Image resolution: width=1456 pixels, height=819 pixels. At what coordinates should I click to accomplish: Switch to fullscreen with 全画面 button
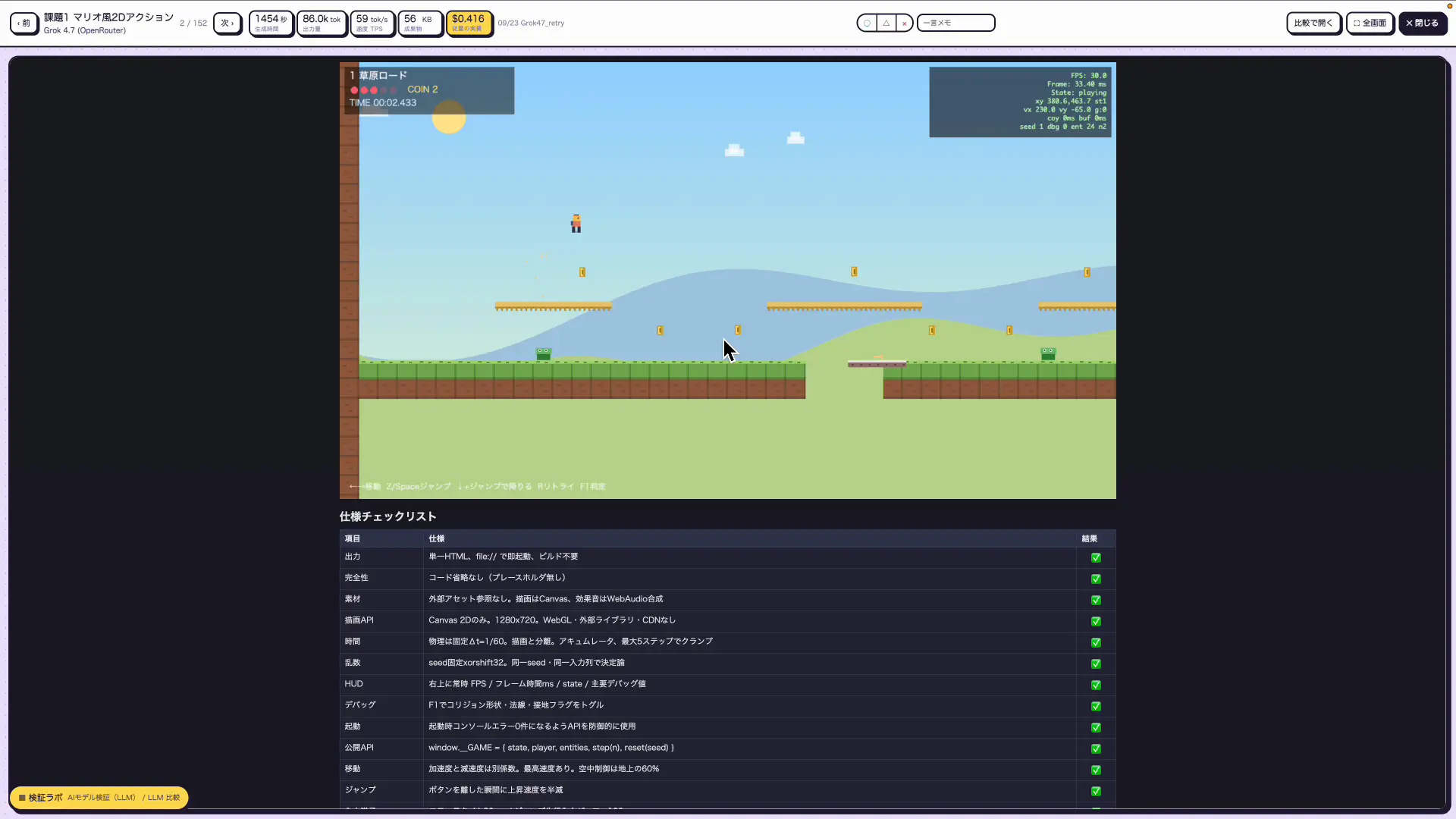coord(1370,23)
